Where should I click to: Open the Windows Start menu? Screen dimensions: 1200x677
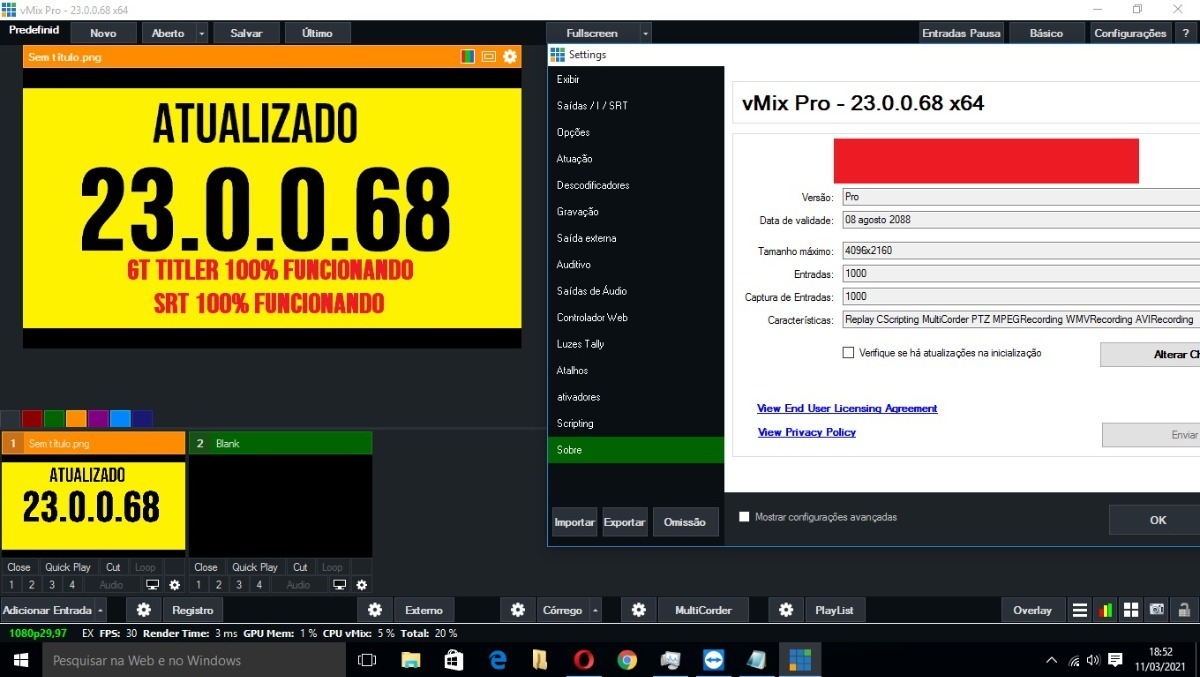point(20,660)
